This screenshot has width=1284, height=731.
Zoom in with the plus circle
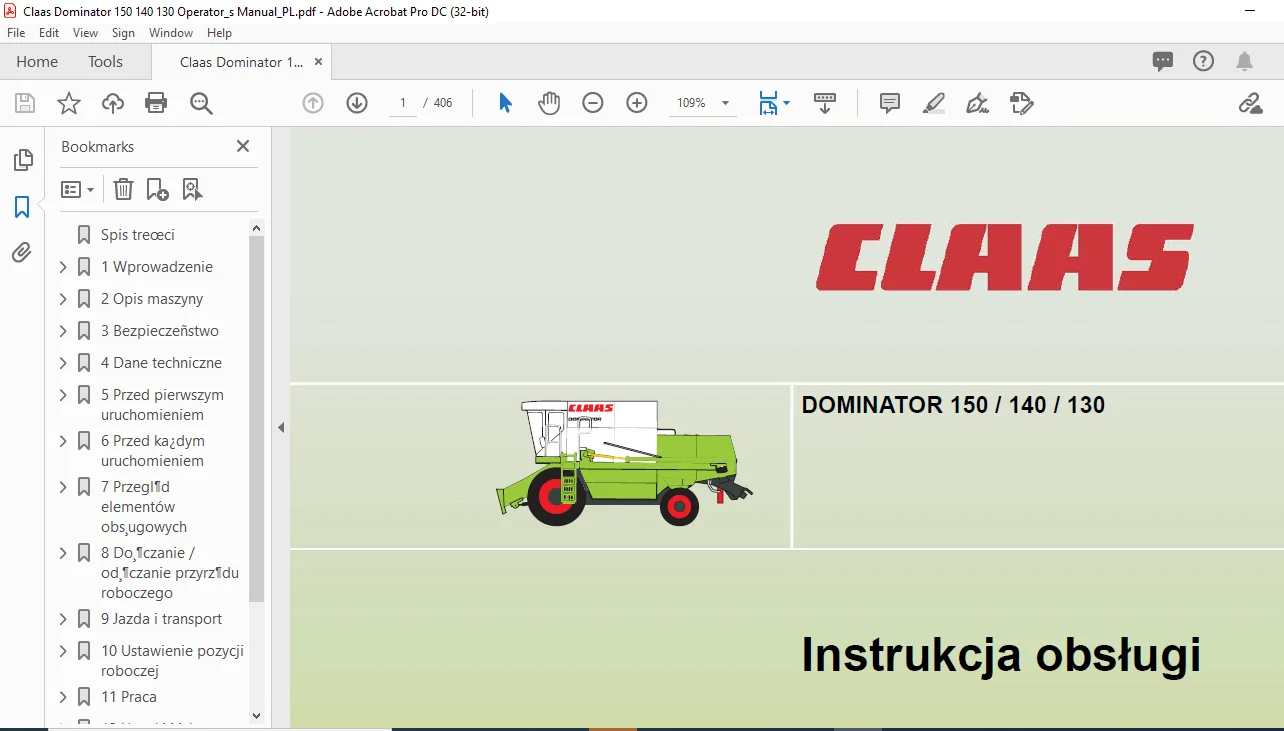click(637, 103)
